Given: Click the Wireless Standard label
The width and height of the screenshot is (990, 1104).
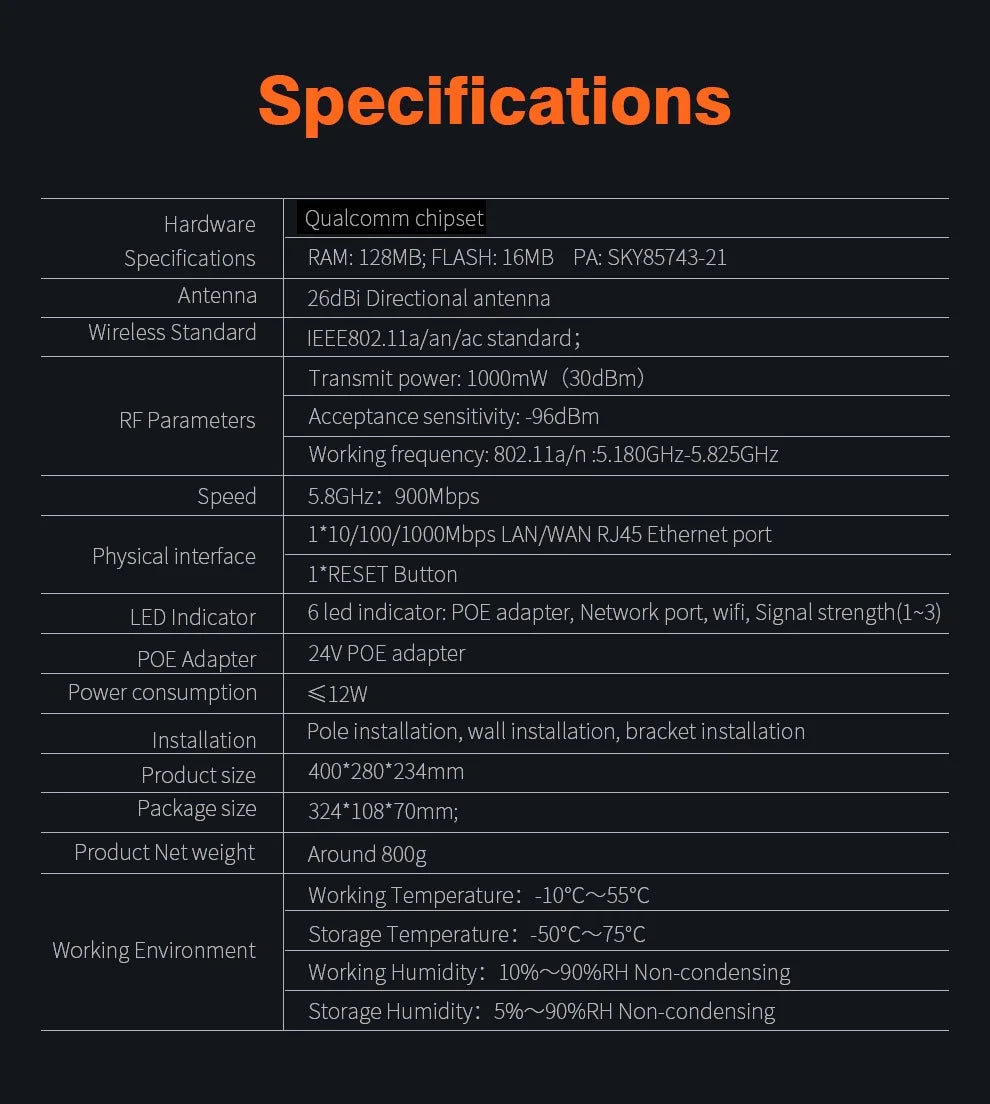Looking at the screenshot, I should (172, 333).
